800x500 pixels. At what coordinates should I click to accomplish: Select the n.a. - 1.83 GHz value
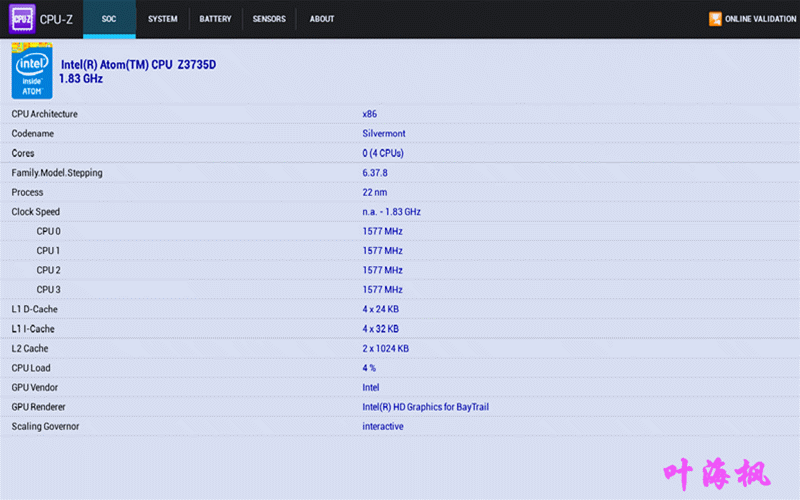tap(391, 212)
